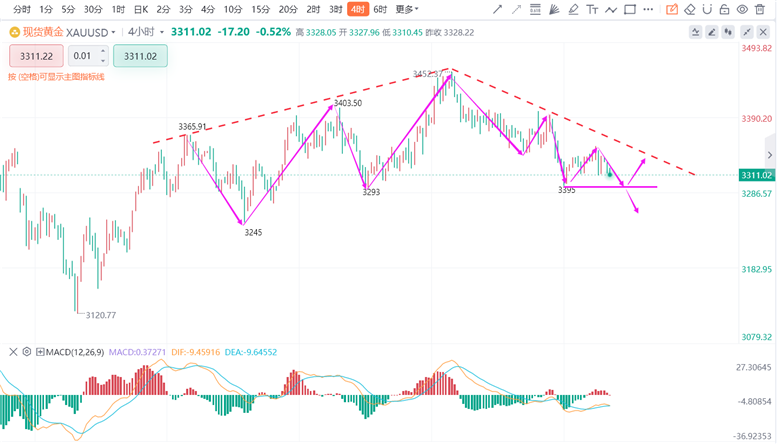Click the 0.01 lot size field
Viewport: 777px width, 444px height.
[83, 56]
